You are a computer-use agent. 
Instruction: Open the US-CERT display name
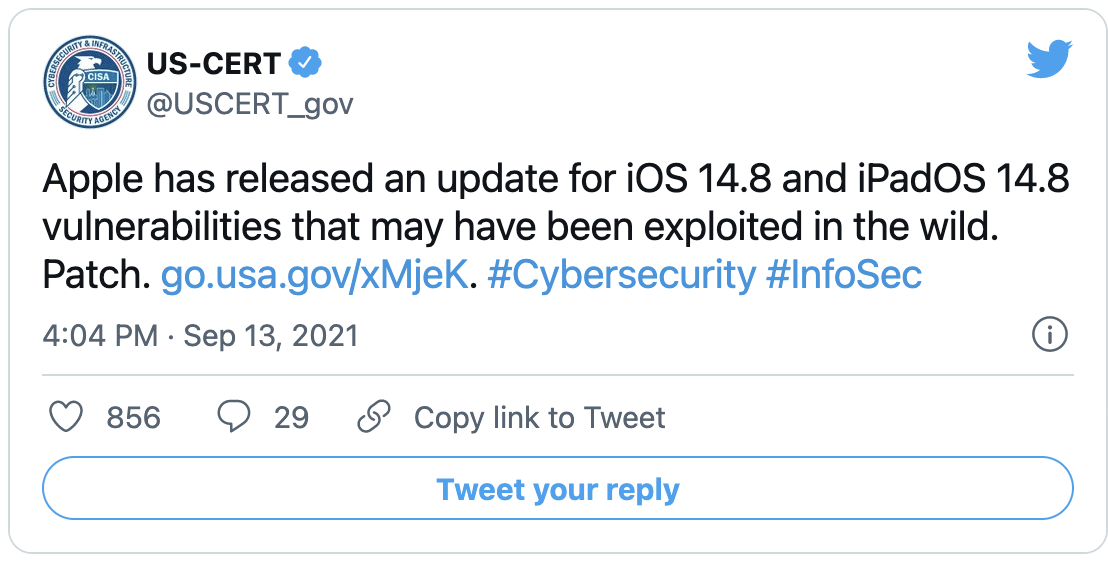click(214, 64)
